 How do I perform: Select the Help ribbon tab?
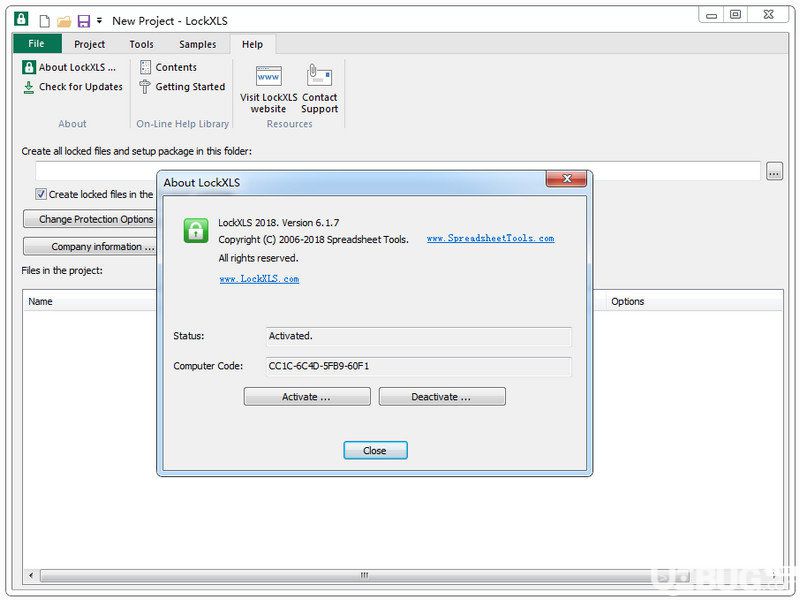coord(253,44)
